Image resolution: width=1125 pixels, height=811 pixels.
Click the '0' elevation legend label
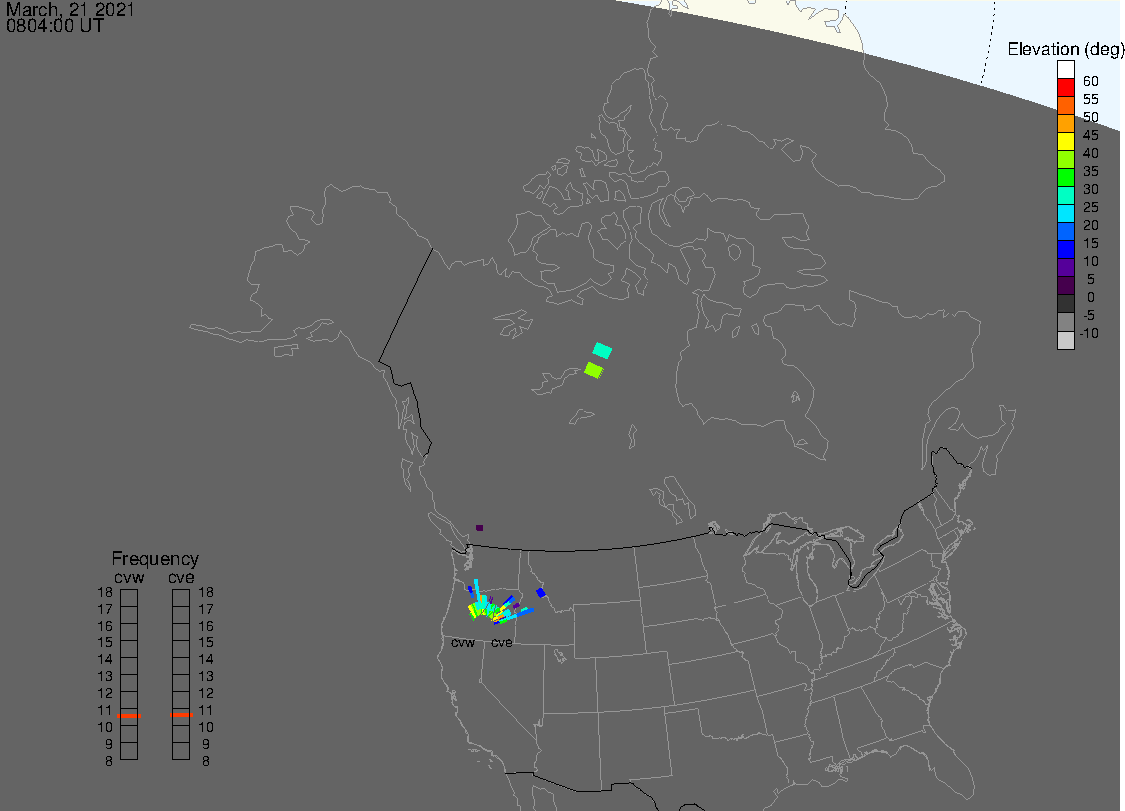(1091, 297)
